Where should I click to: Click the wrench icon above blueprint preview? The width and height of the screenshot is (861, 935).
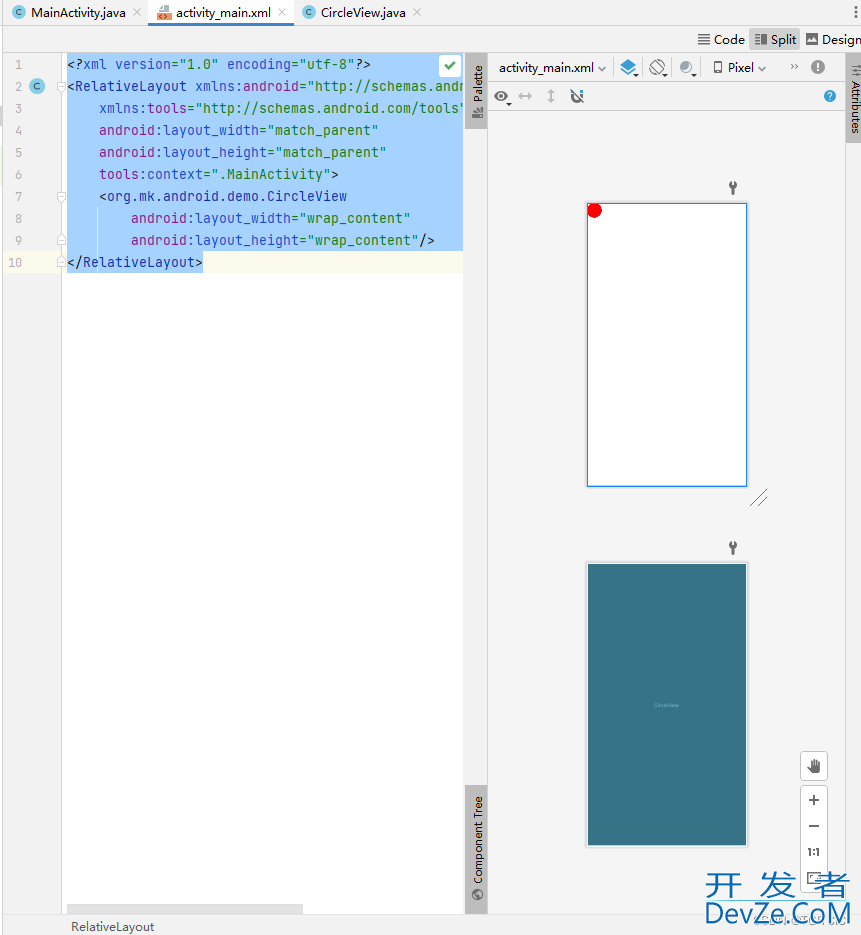click(733, 547)
